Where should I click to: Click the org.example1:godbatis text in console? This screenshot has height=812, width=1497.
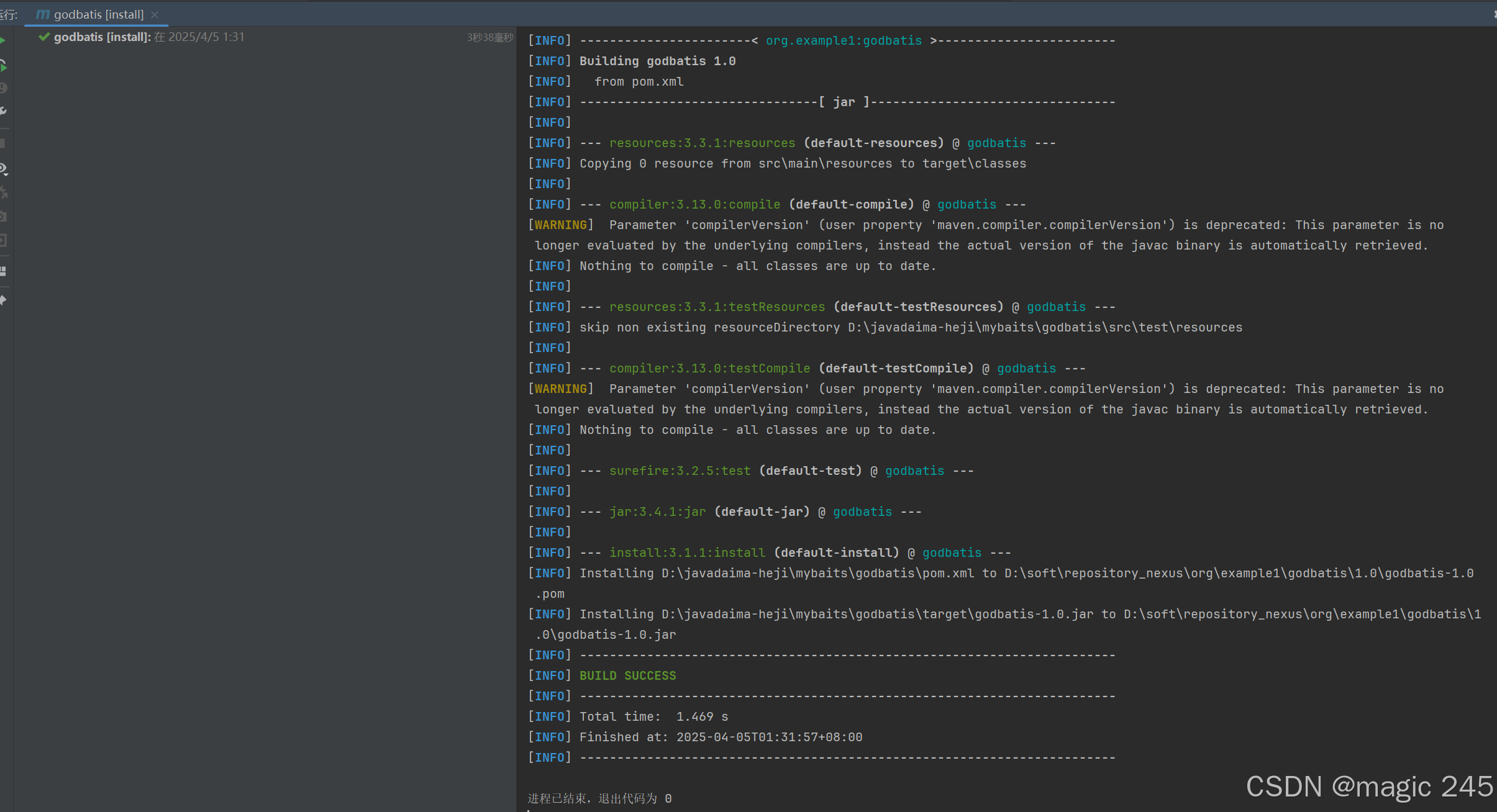point(843,40)
